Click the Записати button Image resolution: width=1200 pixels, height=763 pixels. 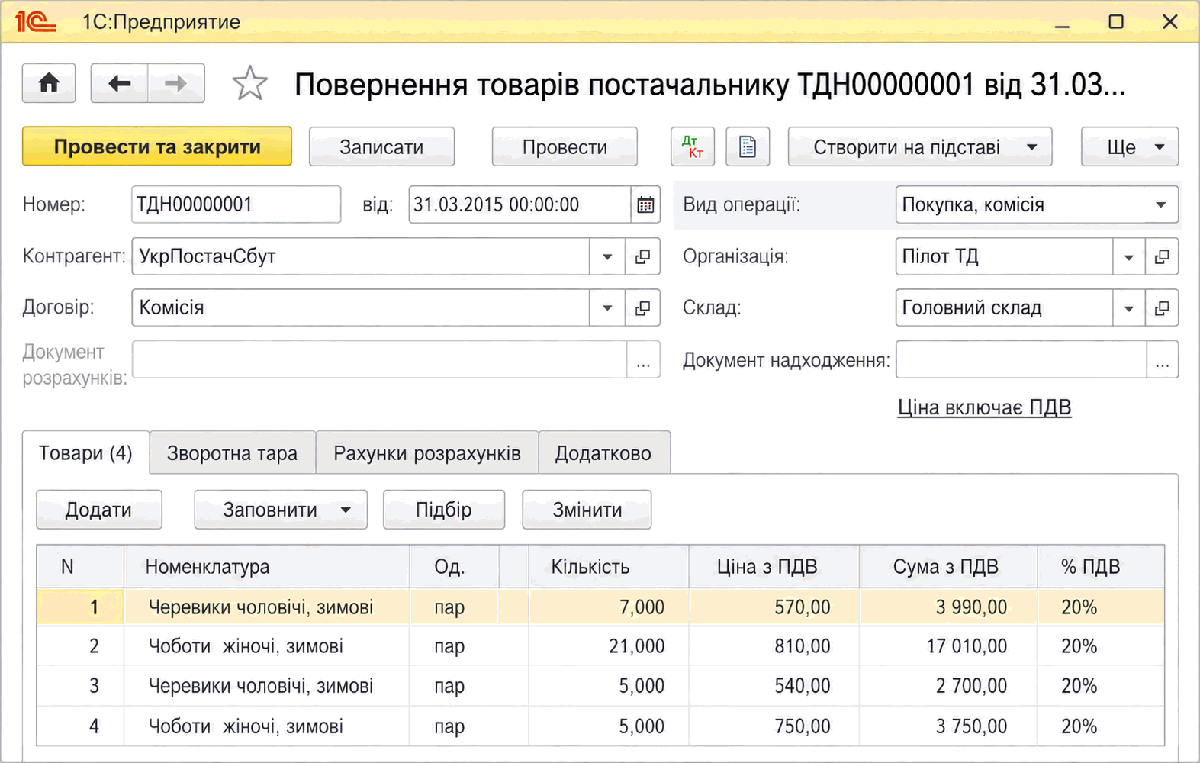click(381, 147)
